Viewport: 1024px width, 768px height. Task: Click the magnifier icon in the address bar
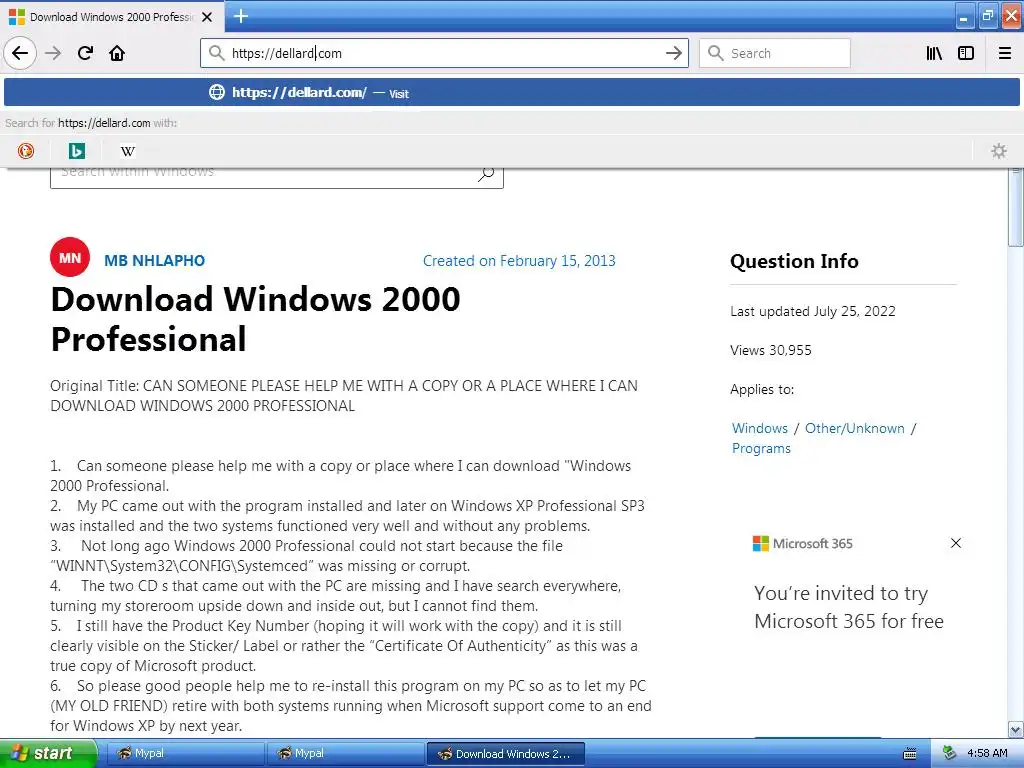click(216, 53)
